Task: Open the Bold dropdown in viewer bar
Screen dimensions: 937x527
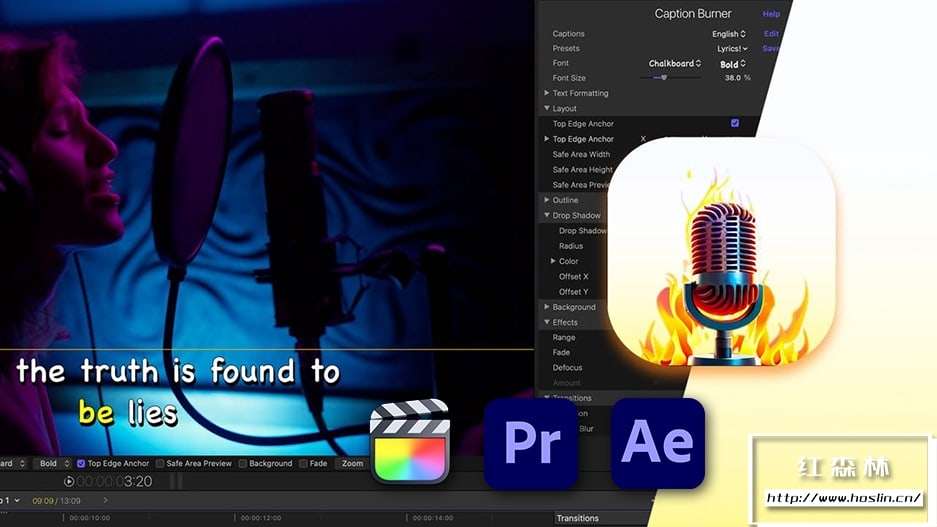Action: (53, 464)
